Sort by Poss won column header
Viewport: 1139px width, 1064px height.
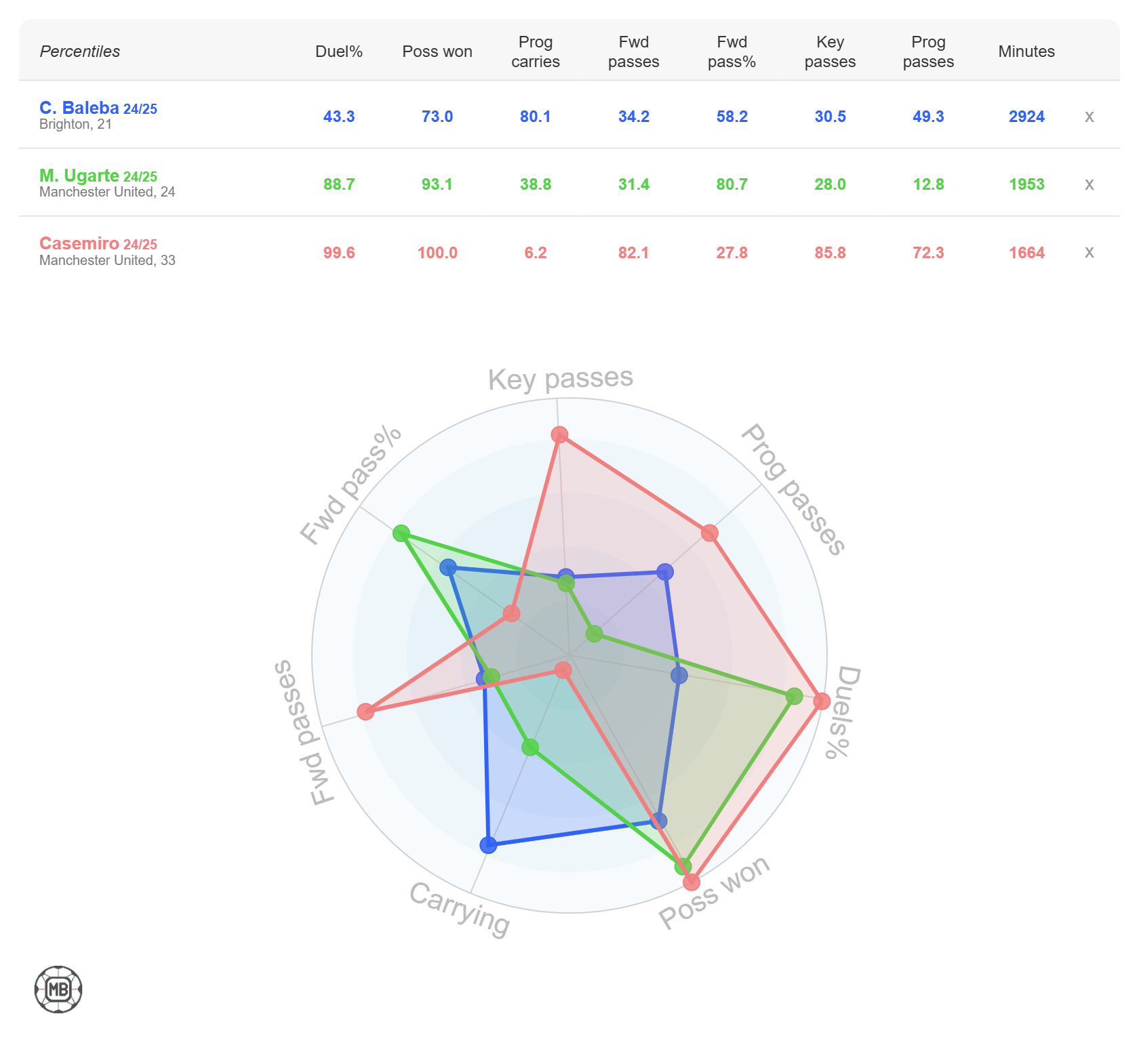coord(437,52)
